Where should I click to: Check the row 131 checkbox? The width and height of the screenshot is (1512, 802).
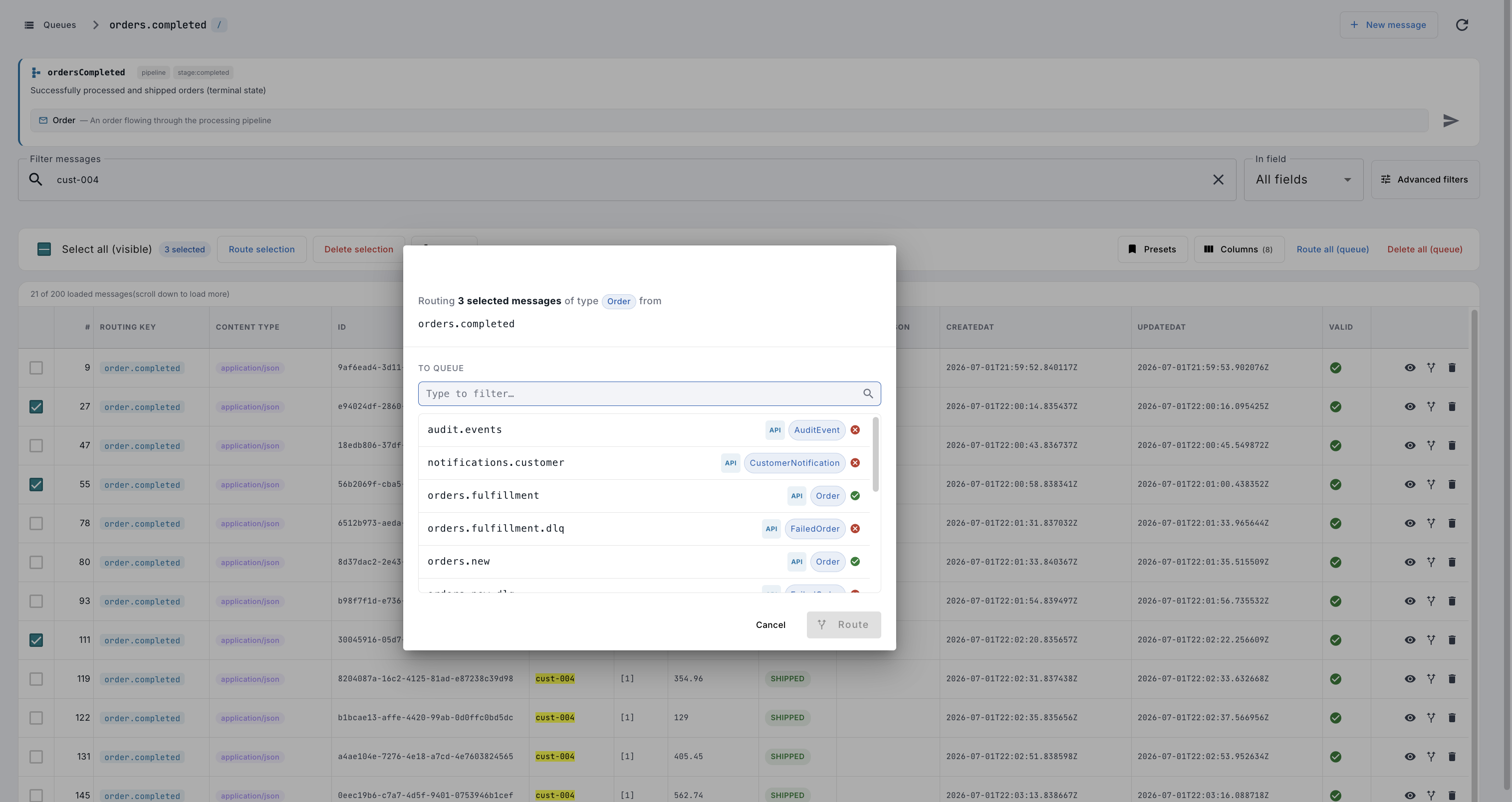[36, 757]
